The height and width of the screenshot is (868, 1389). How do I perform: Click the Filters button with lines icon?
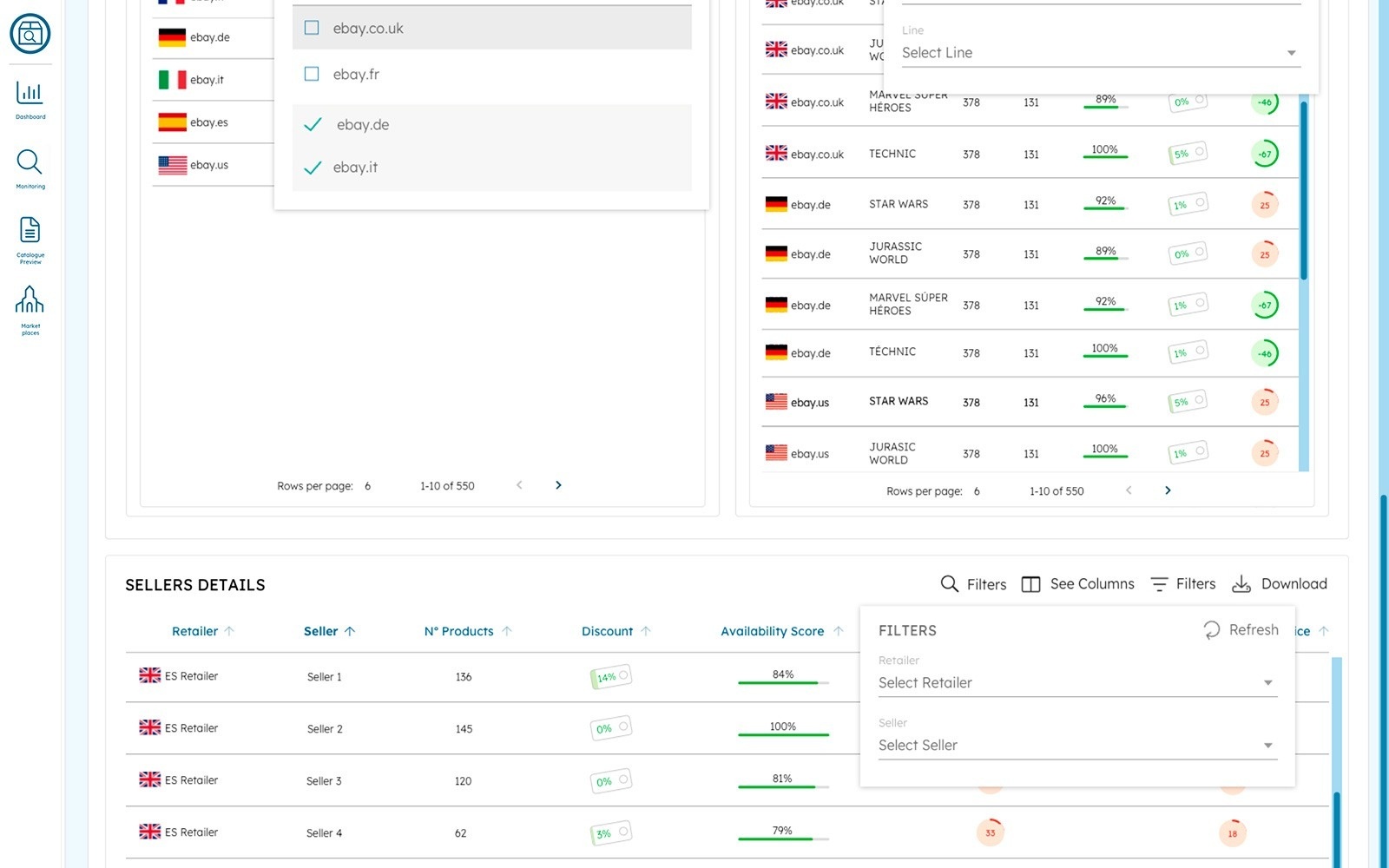(1182, 584)
